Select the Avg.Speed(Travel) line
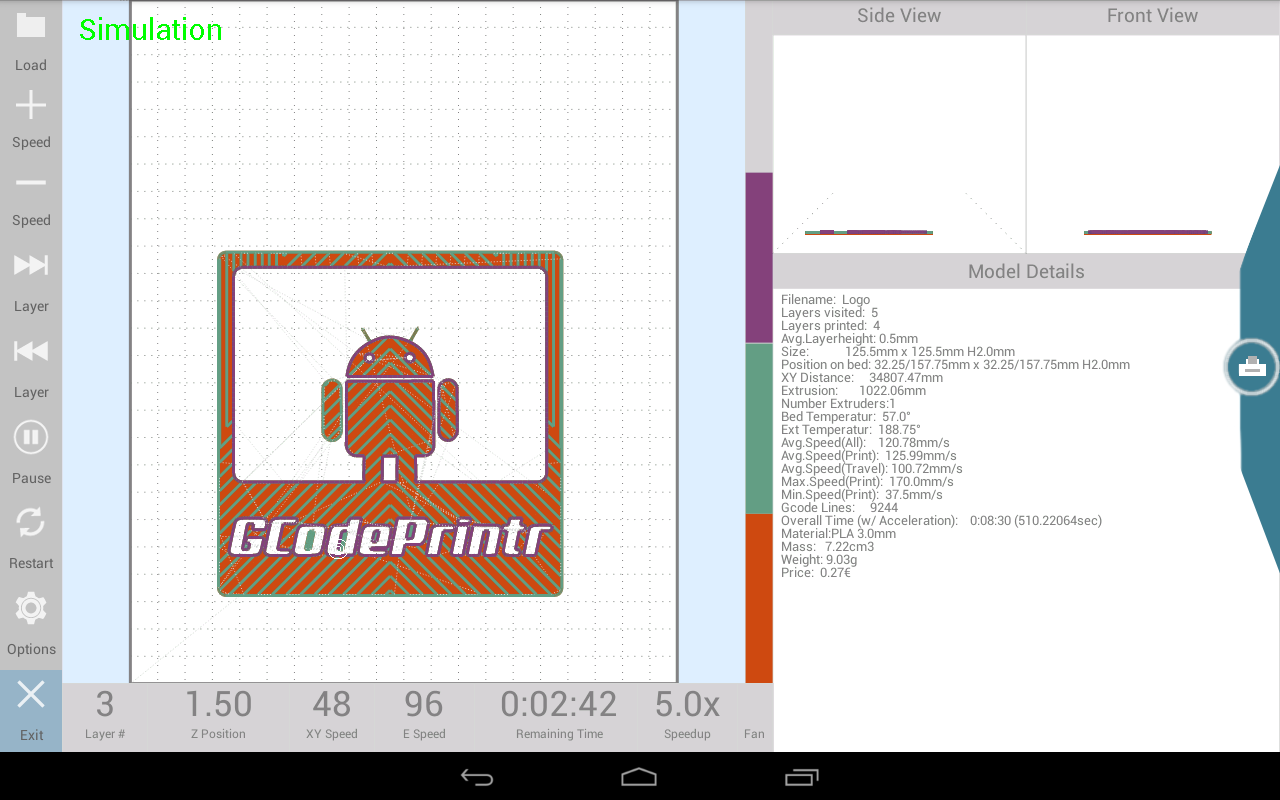The height and width of the screenshot is (800, 1280). coord(872,468)
